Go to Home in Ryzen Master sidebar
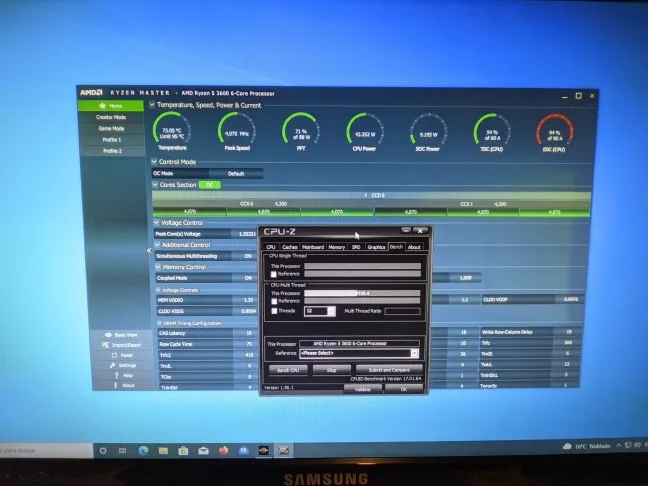648x486 pixels. tap(111, 106)
